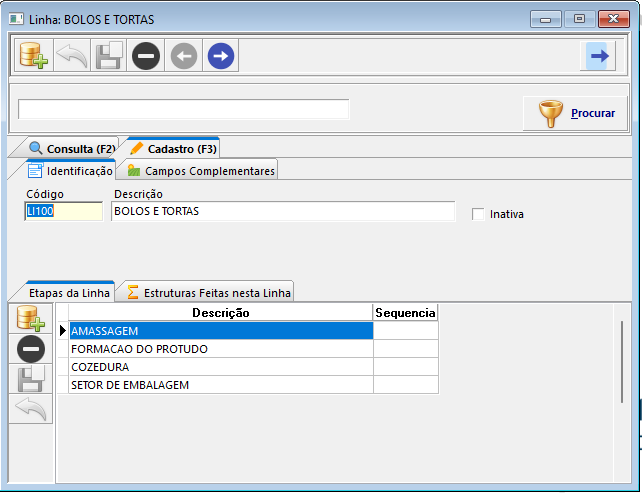The height and width of the screenshot is (493, 642).
Task: Save the record with the top toolbar floppy icon
Action: (109, 55)
